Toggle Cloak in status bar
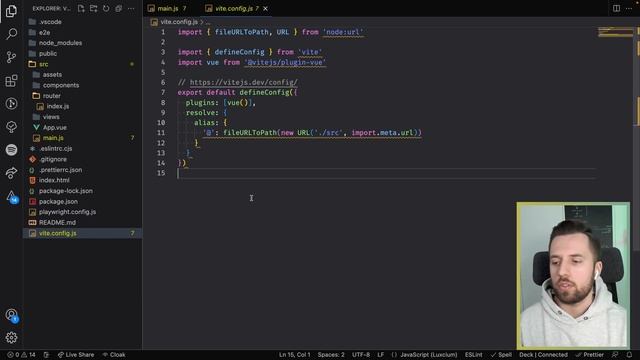The image size is (640, 360). 114,355
